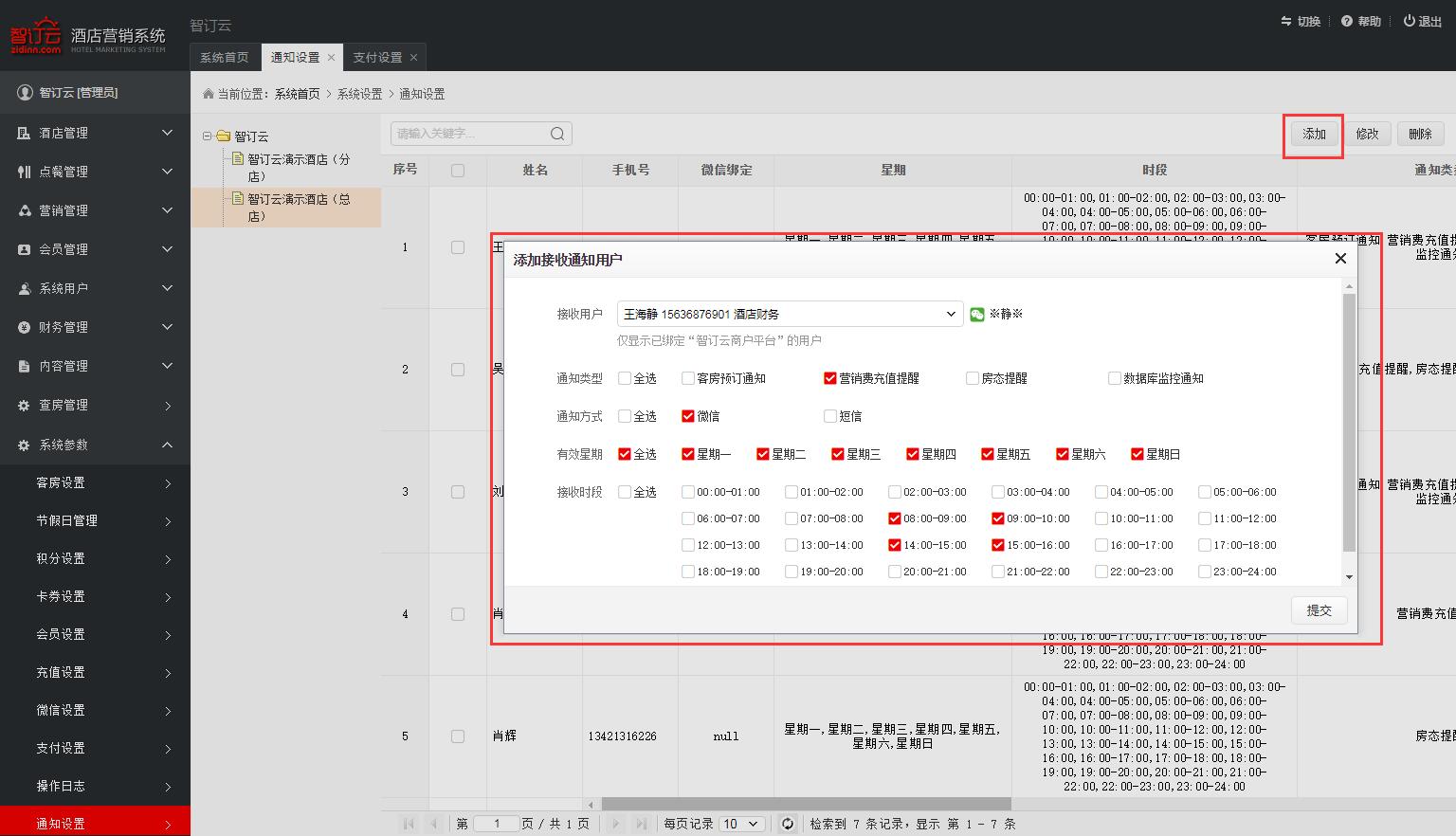Open 微信设置 submenu item
This screenshot has height=836, width=1456.
point(95,710)
